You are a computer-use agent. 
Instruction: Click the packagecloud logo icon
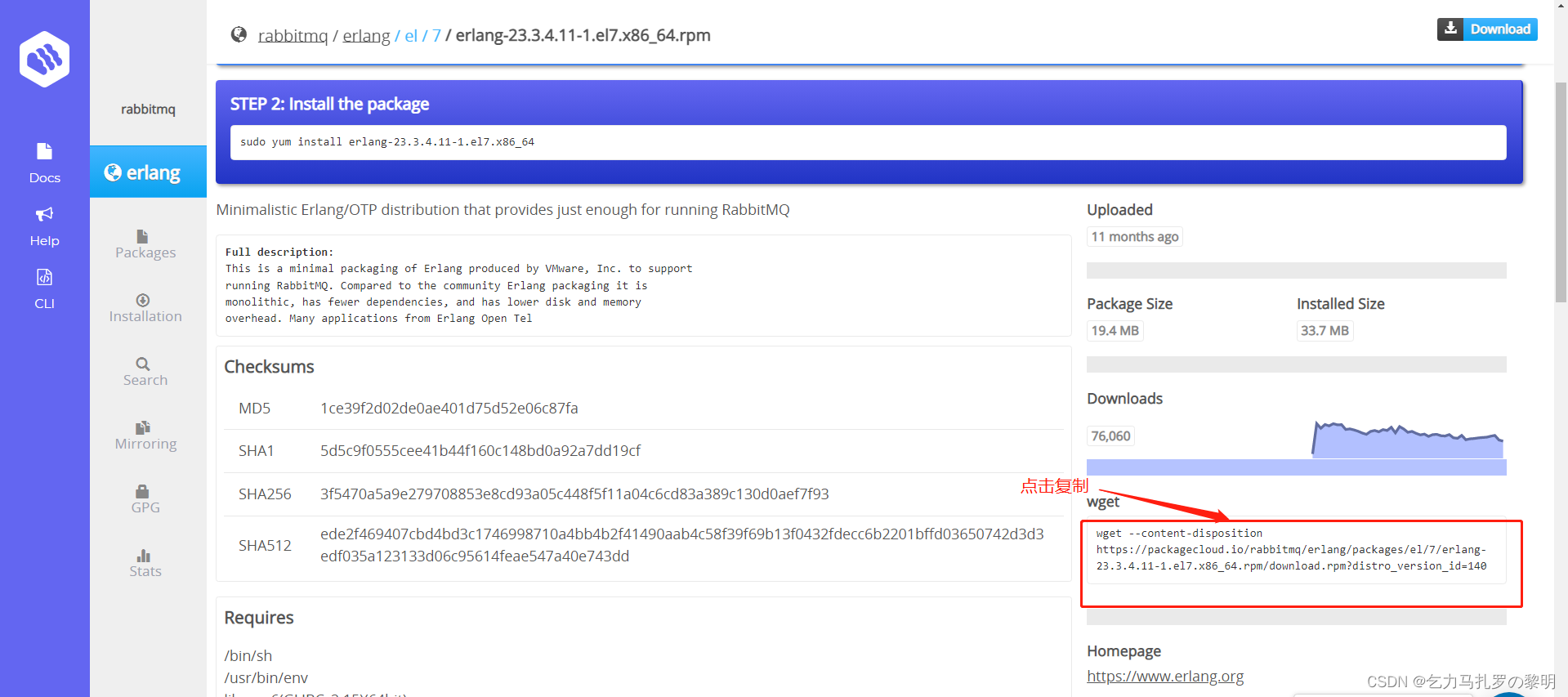click(x=44, y=59)
